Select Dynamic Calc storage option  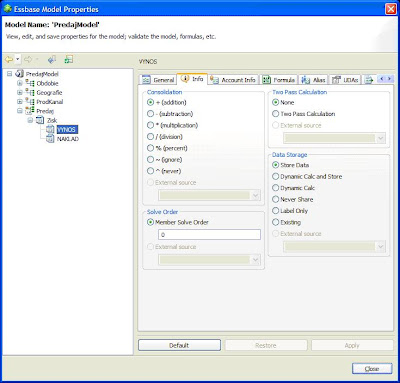[275, 188]
